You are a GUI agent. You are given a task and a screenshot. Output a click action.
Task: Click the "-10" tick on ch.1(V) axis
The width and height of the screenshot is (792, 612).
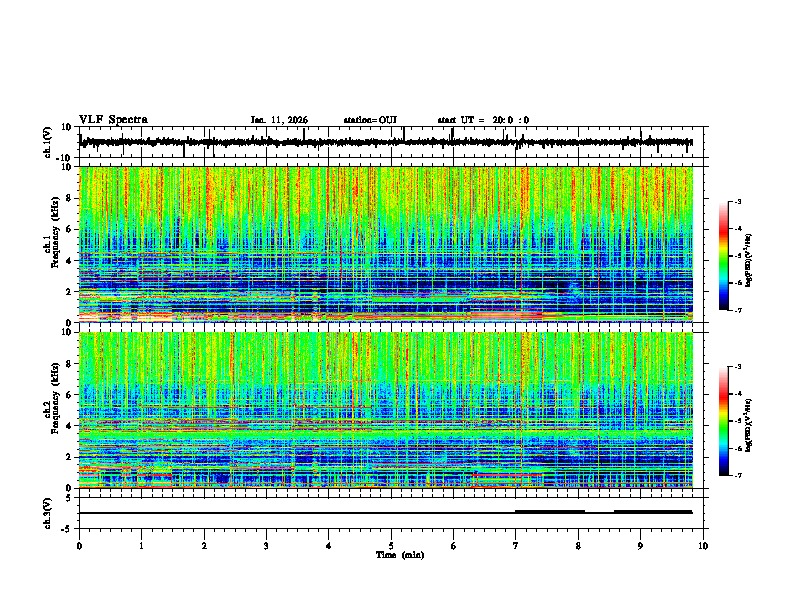(65, 158)
